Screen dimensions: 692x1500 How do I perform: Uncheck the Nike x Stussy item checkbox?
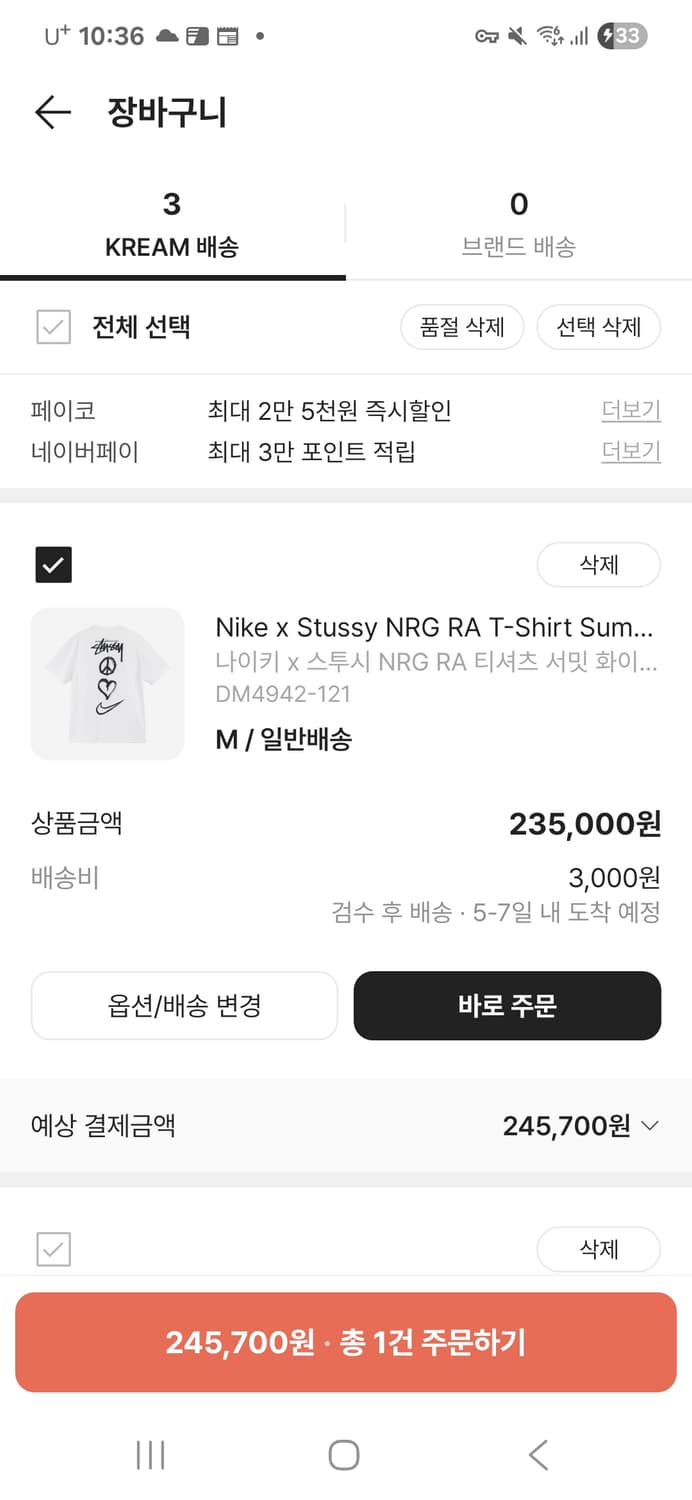click(54, 564)
